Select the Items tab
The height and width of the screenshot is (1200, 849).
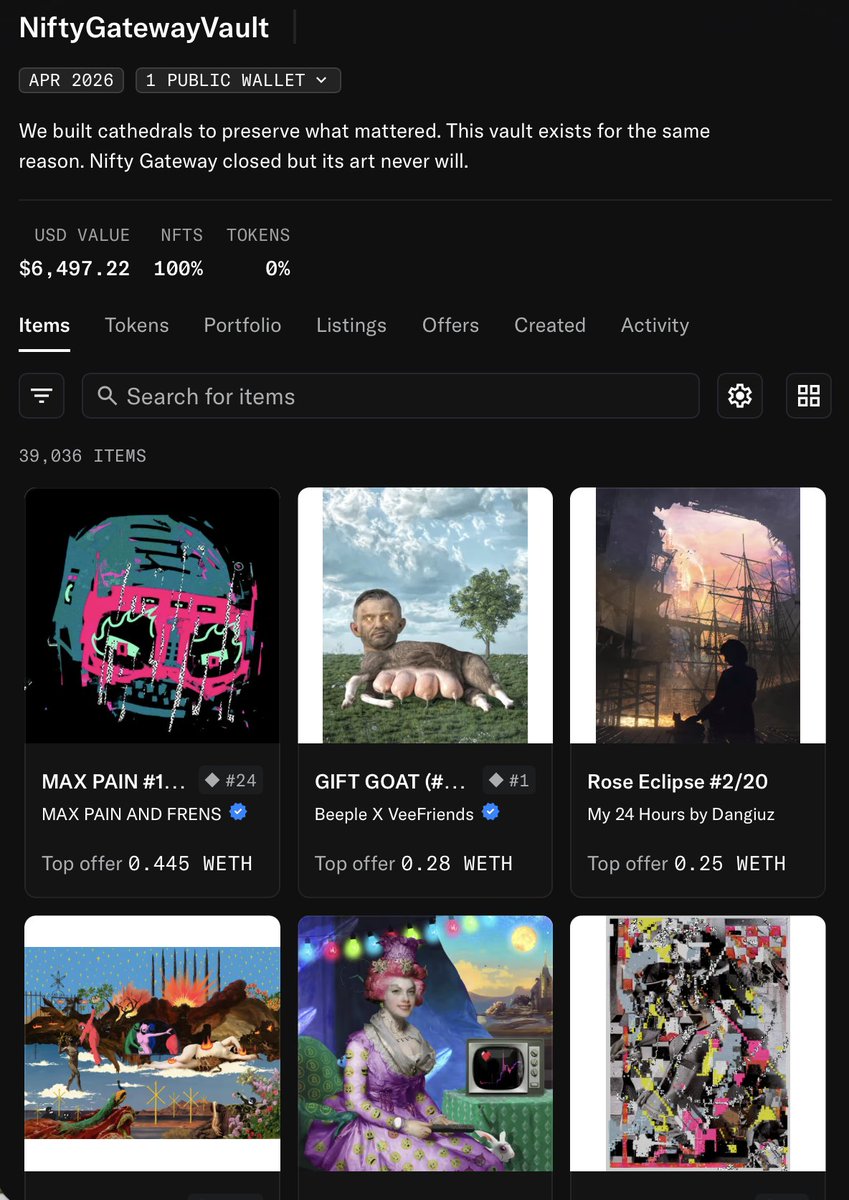click(x=44, y=325)
